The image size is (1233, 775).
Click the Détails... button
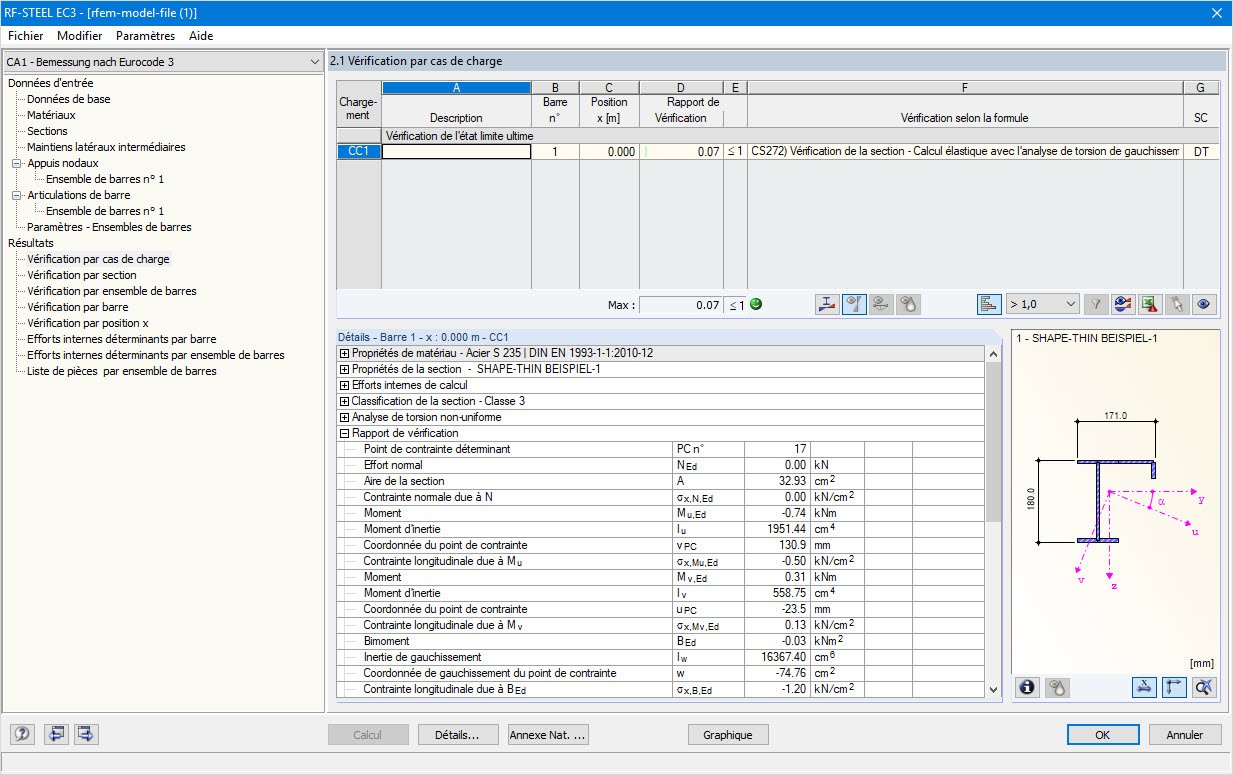pos(457,735)
